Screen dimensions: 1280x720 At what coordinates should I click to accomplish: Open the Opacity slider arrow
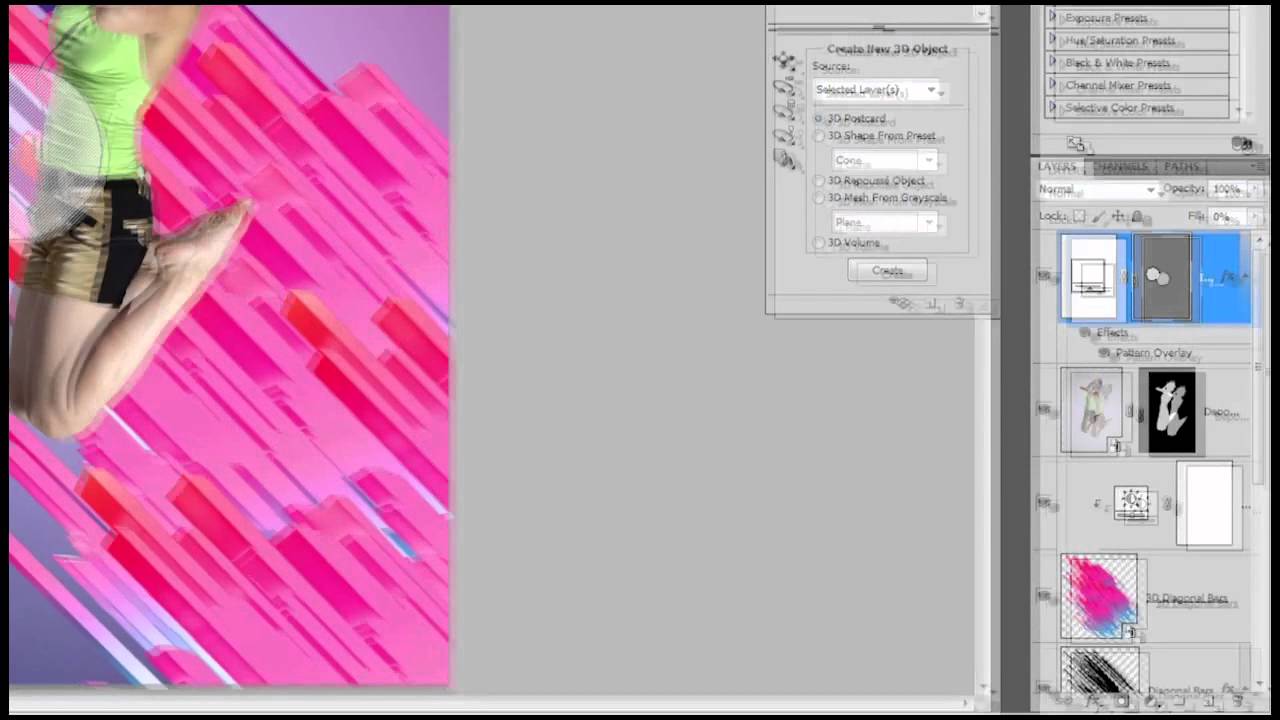pos(1256,189)
